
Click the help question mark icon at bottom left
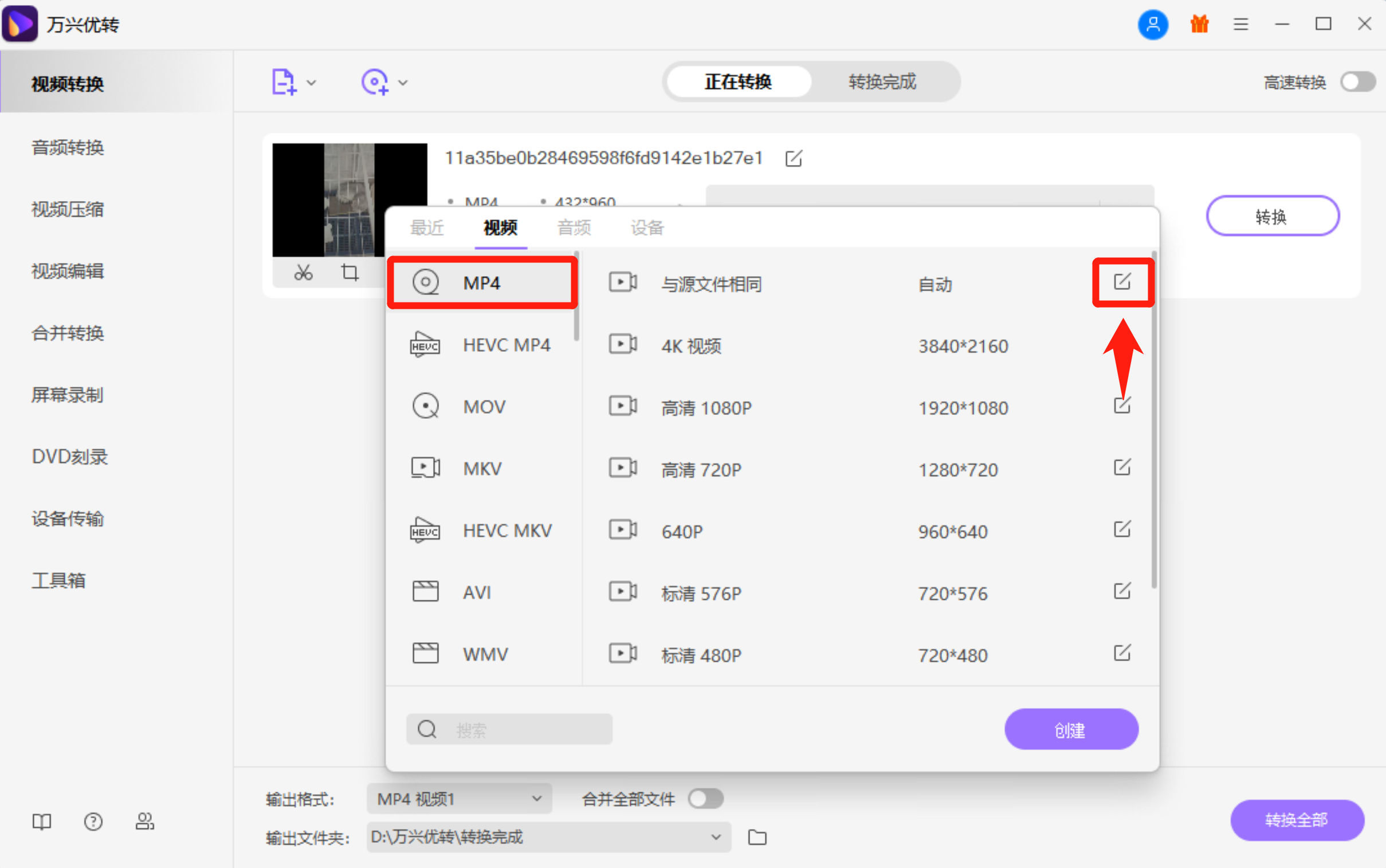93,822
